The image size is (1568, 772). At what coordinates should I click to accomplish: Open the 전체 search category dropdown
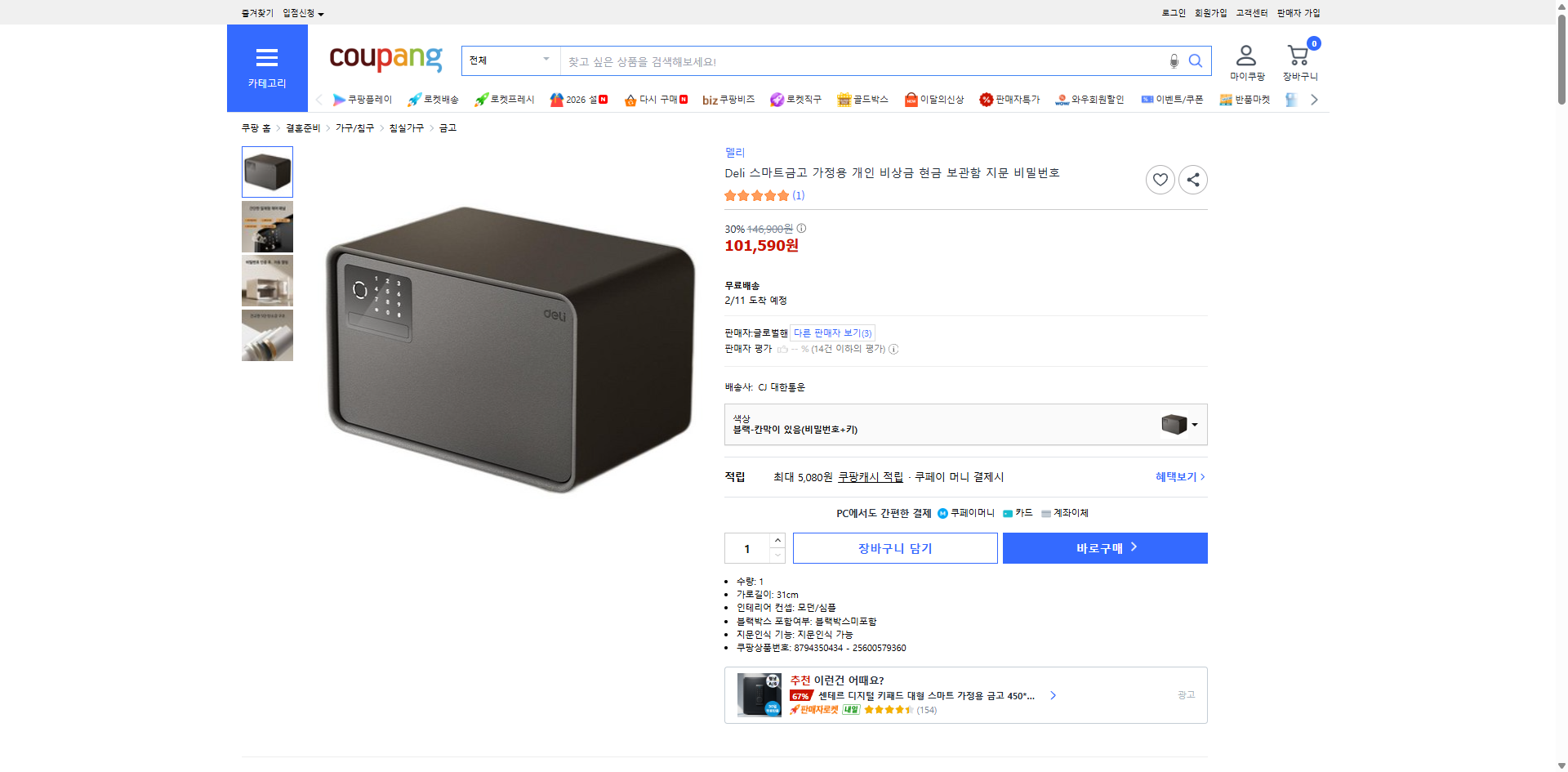click(510, 60)
